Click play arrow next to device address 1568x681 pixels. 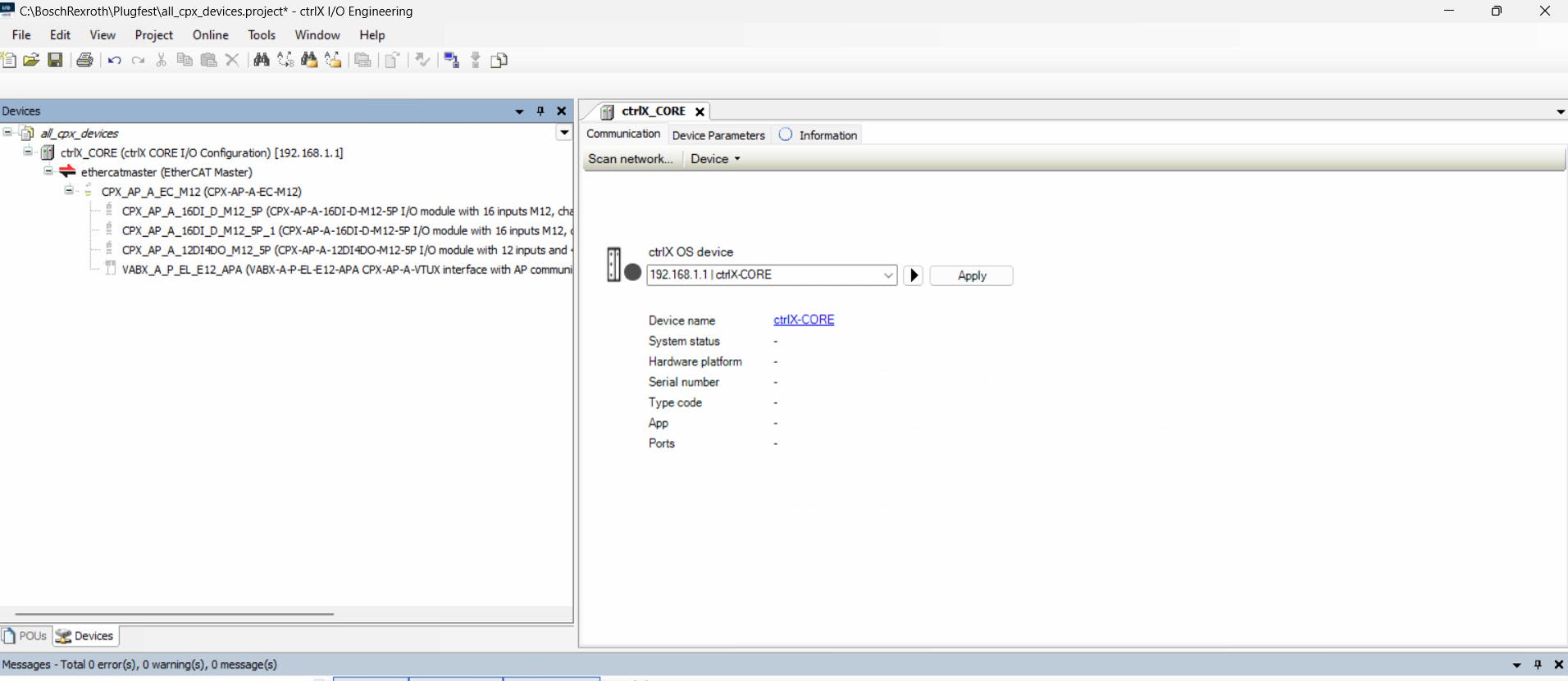pos(914,275)
